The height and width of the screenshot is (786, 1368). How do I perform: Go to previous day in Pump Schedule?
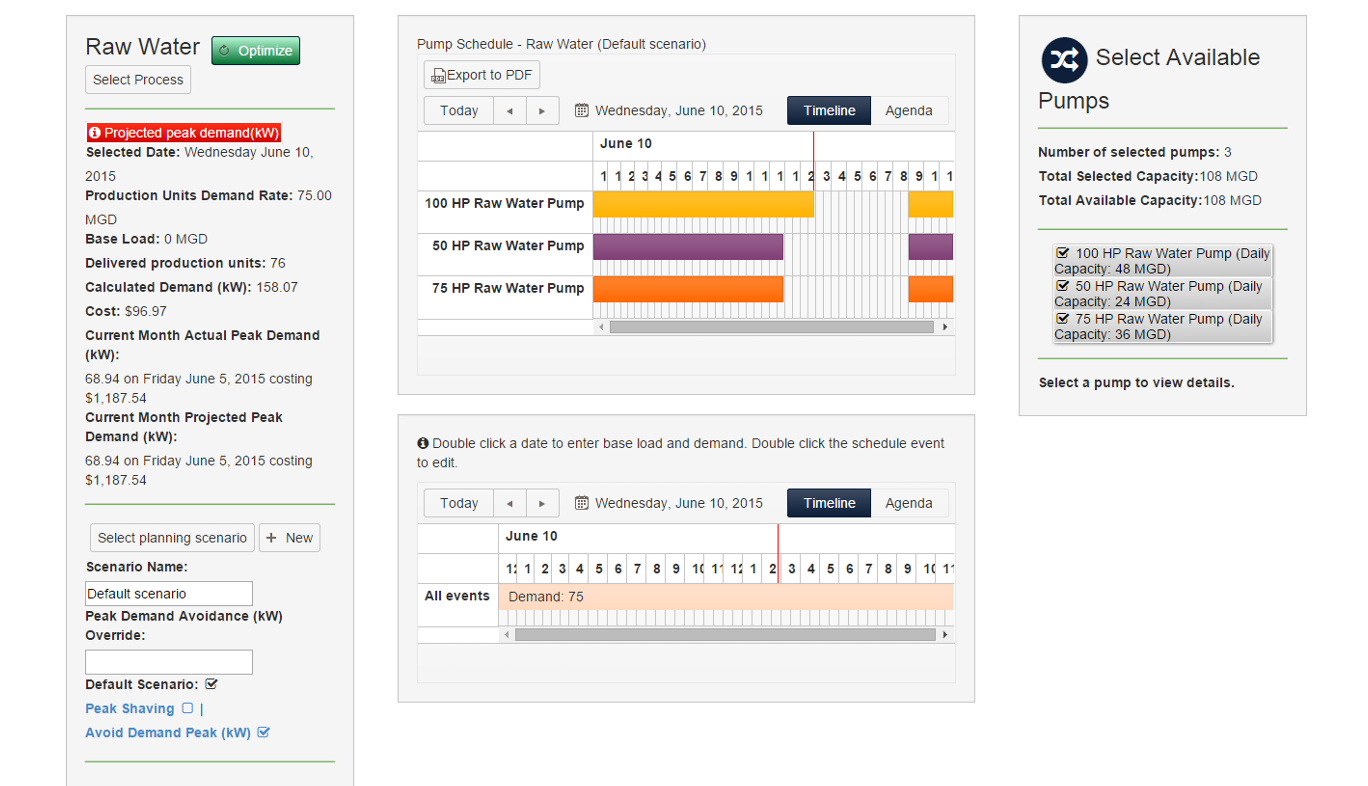coord(510,111)
